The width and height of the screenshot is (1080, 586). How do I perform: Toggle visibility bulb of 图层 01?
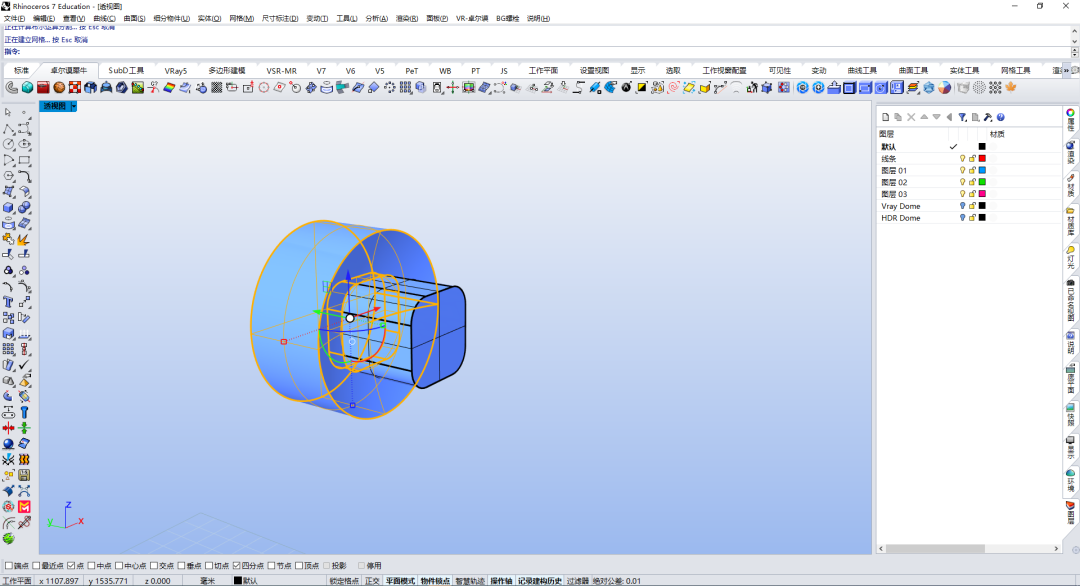point(962,170)
